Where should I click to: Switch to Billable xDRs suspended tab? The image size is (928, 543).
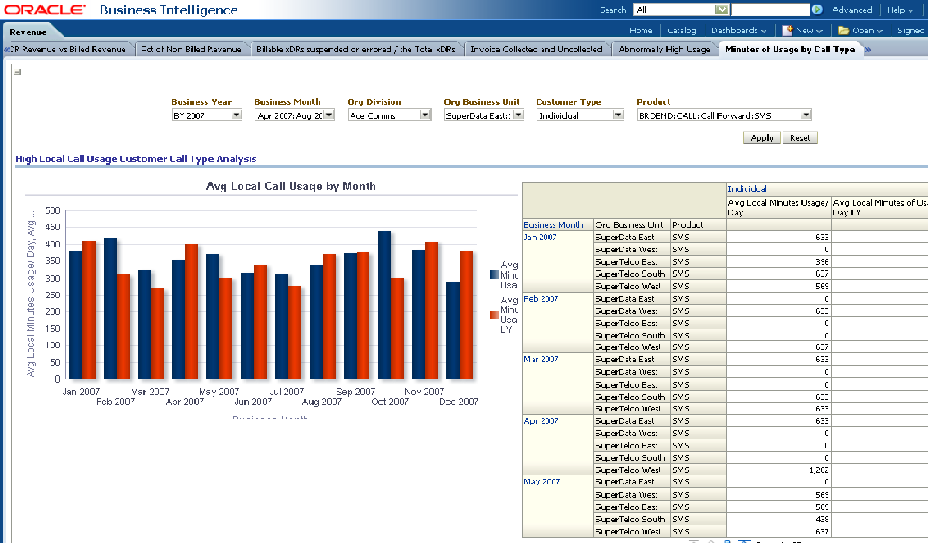point(356,49)
